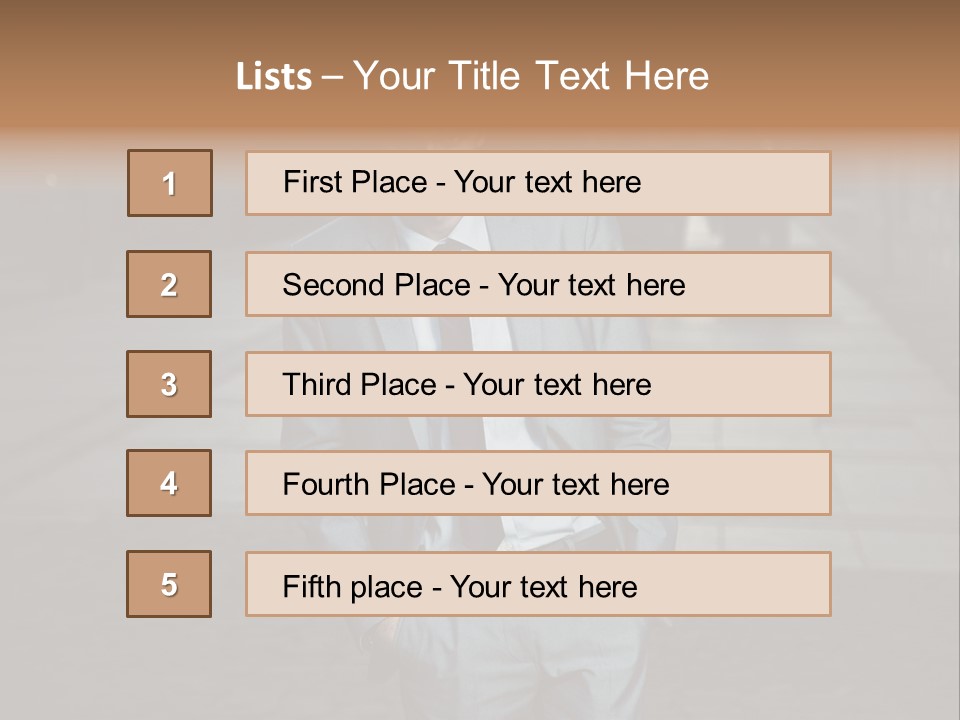Click the number 1 box

[170, 183]
